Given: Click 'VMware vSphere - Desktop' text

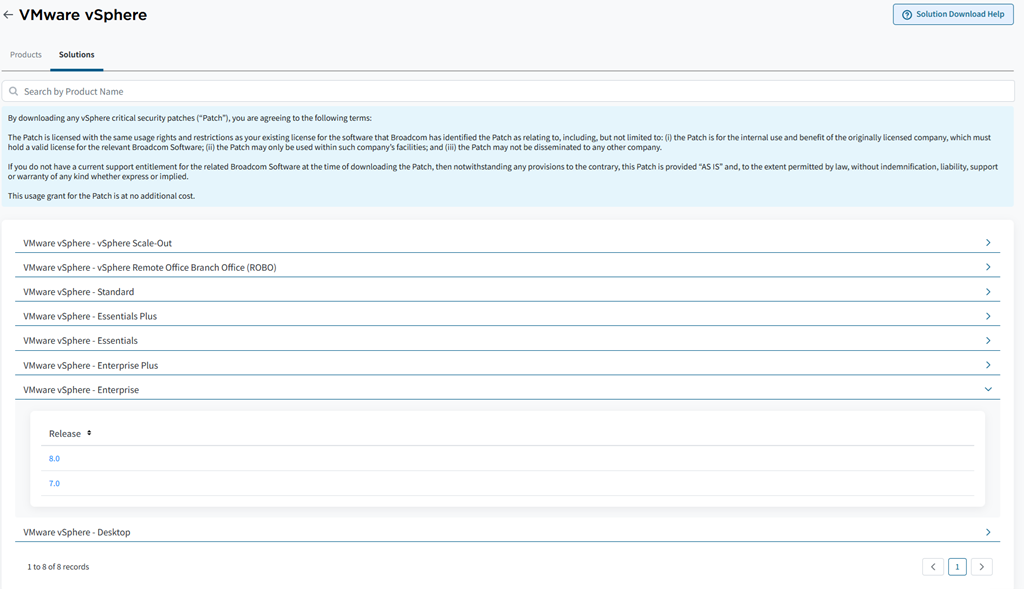Looking at the screenshot, I should coord(76,532).
